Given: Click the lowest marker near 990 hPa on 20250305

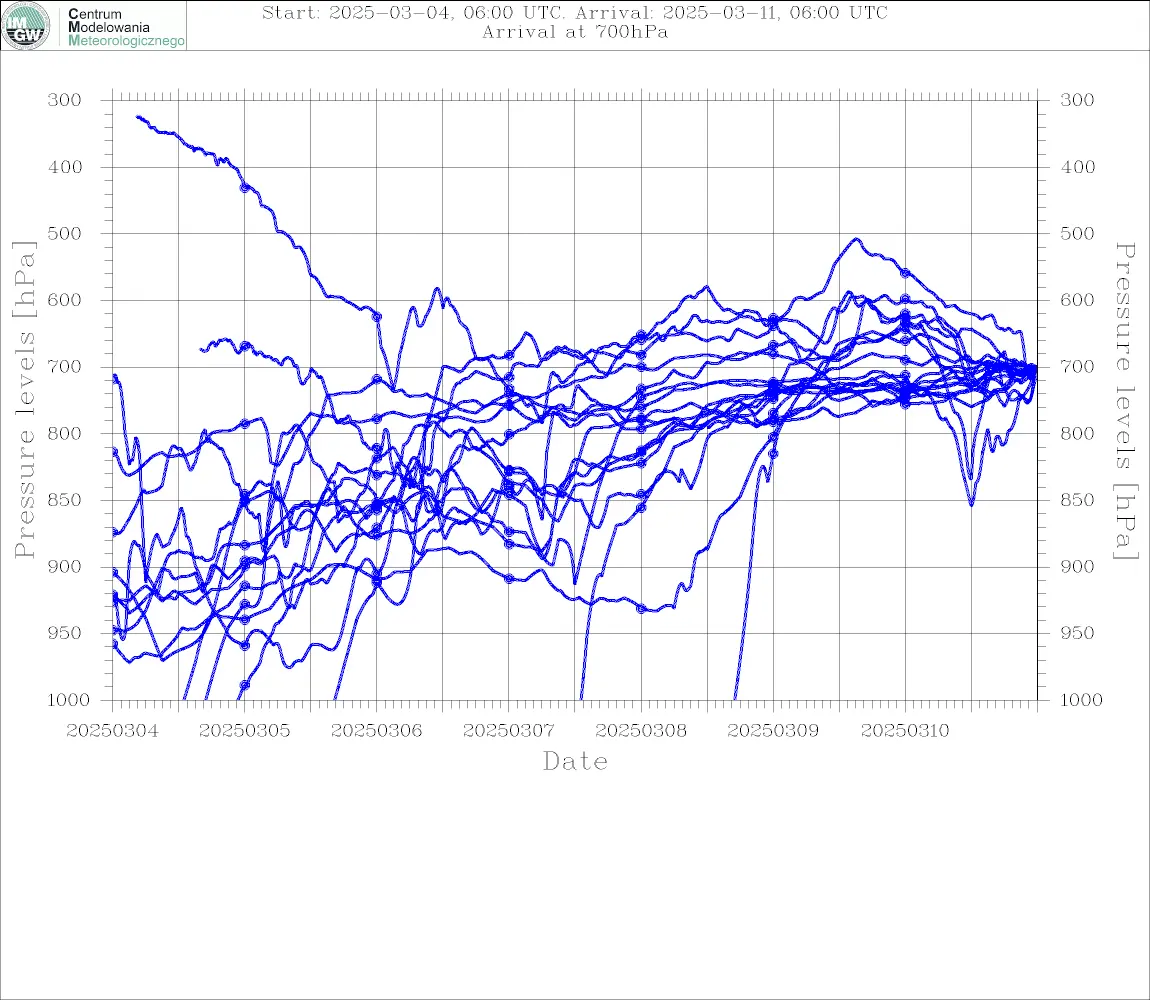Looking at the screenshot, I should [245, 685].
